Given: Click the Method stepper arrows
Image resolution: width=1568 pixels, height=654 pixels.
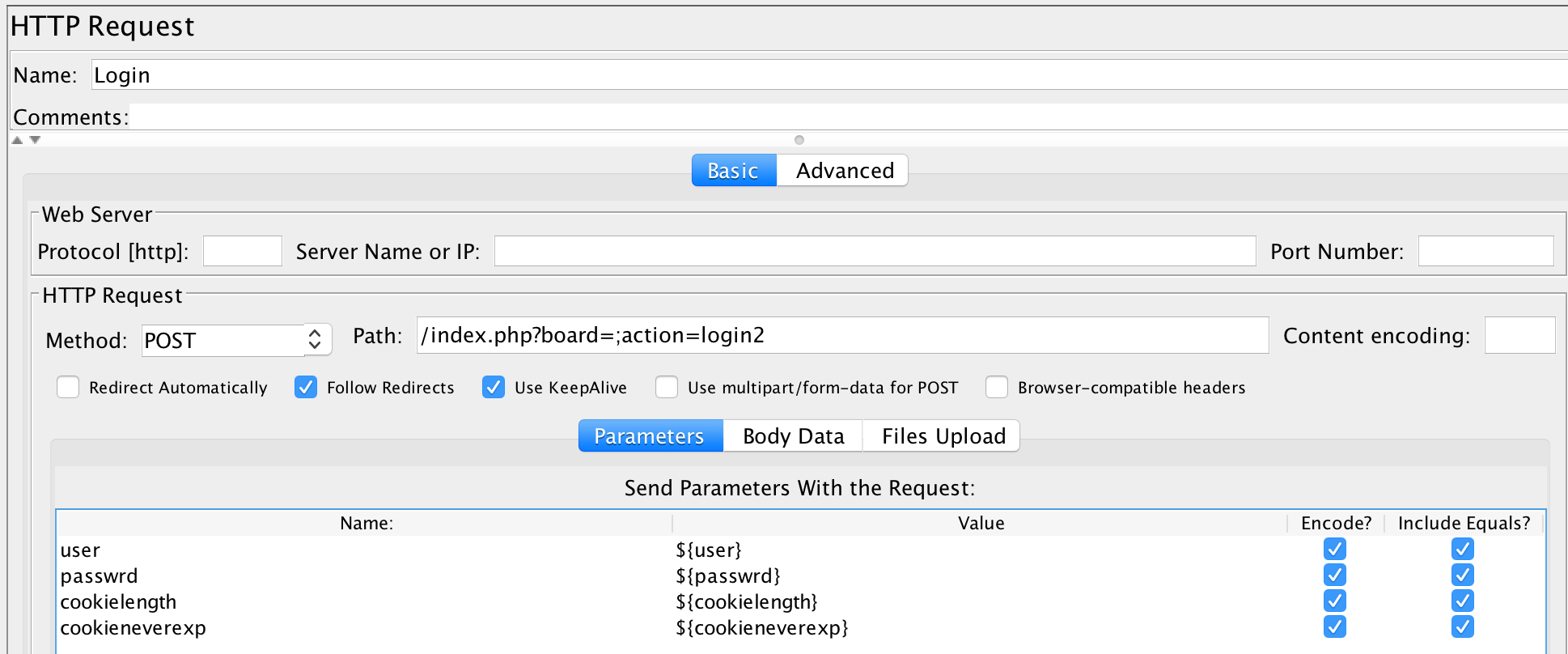Looking at the screenshot, I should point(316,340).
